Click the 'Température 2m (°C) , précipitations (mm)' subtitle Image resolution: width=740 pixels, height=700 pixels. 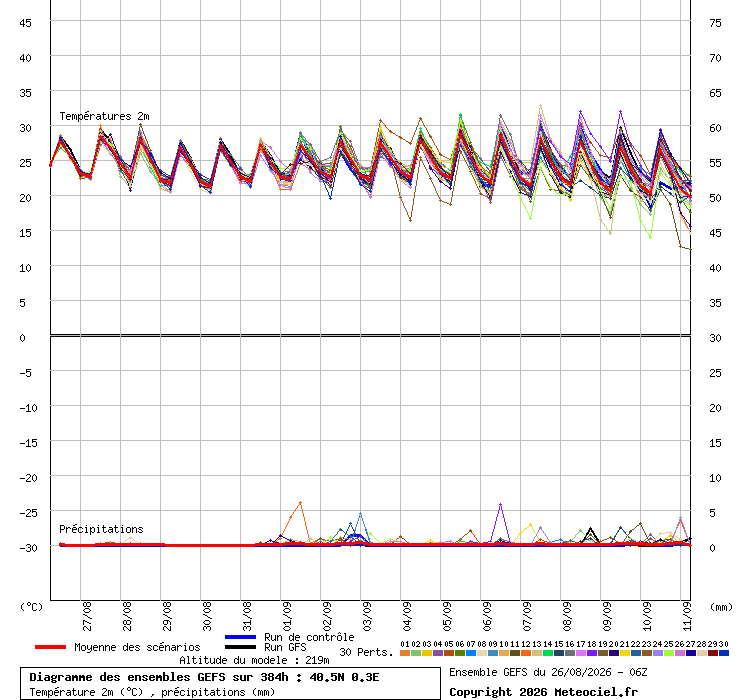pyautogui.click(x=152, y=692)
